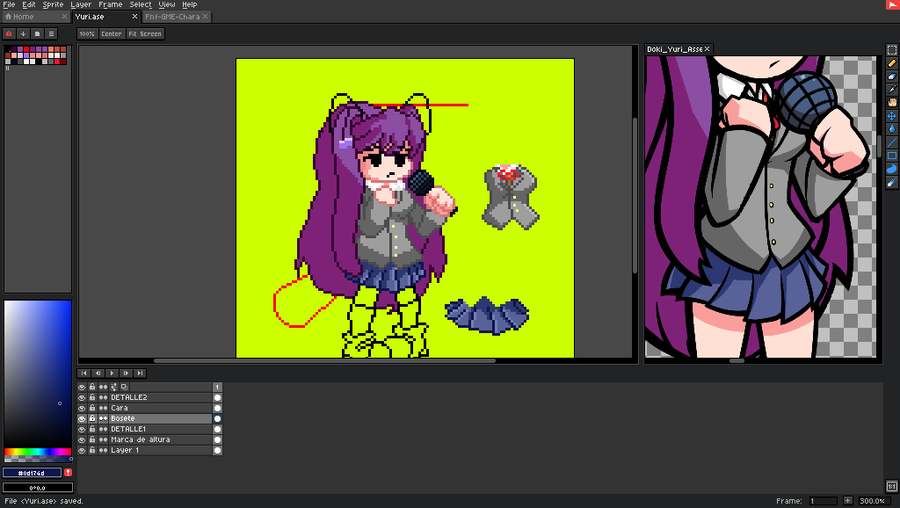Hide the DETALLE2 layer
The height and width of the screenshot is (508, 900).
pyautogui.click(x=82, y=397)
